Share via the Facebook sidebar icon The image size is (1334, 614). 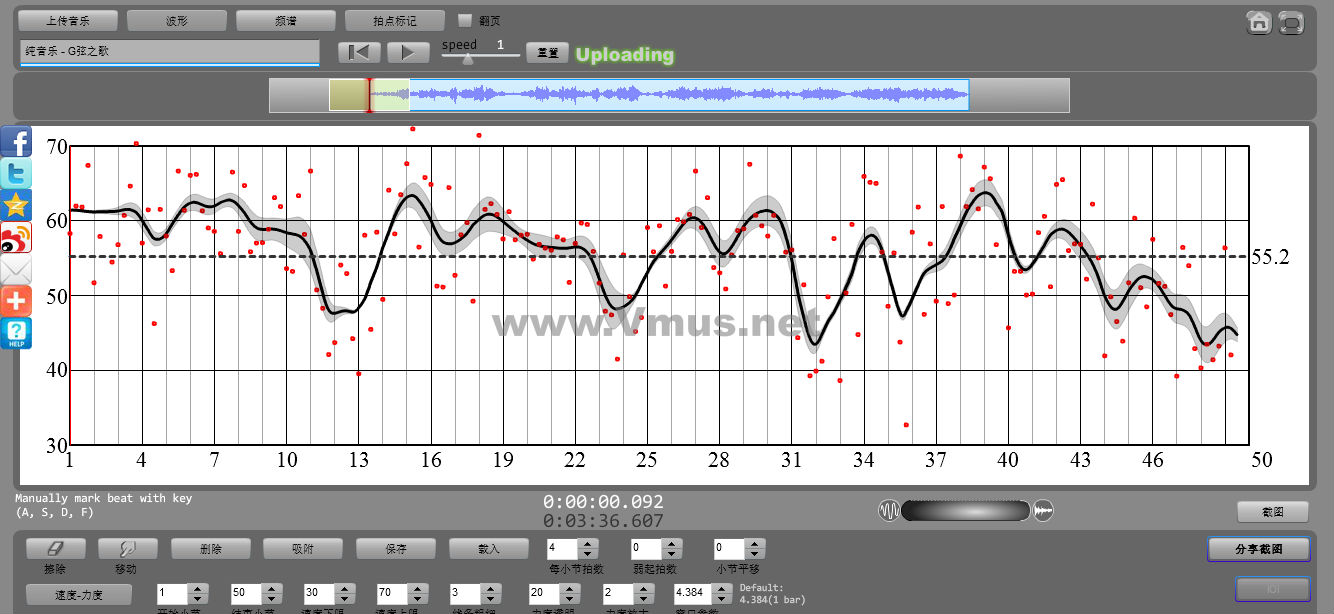pyautogui.click(x=16, y=141)
